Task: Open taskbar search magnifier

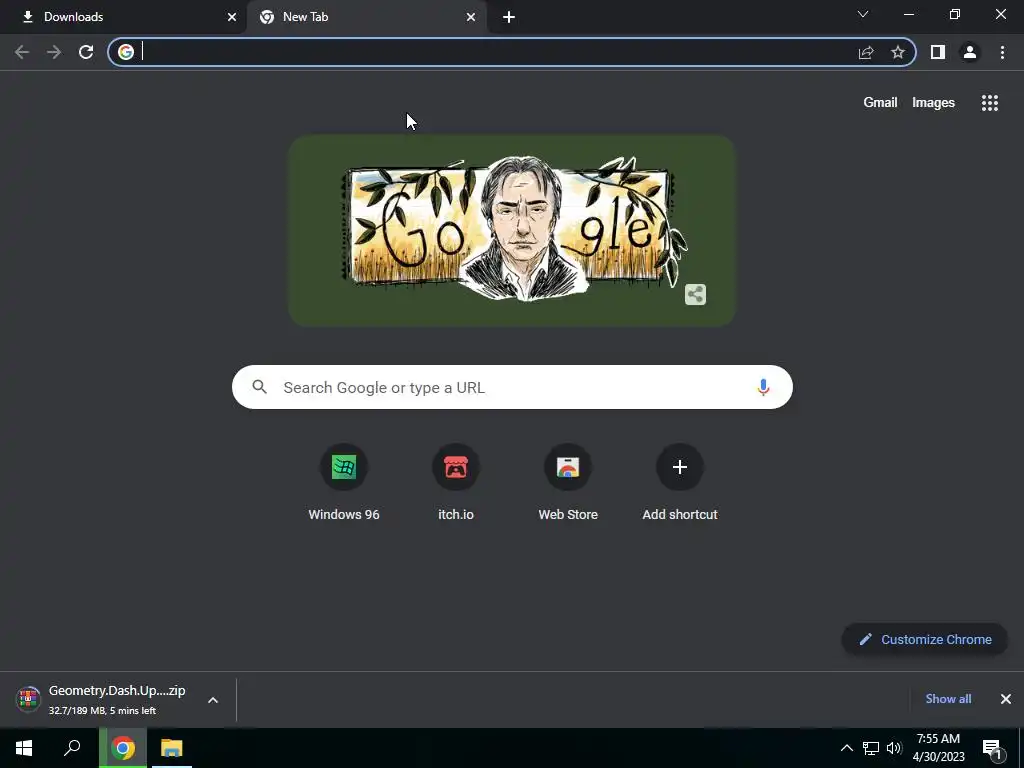Action: pyautogui.click(x=72, y=748)
